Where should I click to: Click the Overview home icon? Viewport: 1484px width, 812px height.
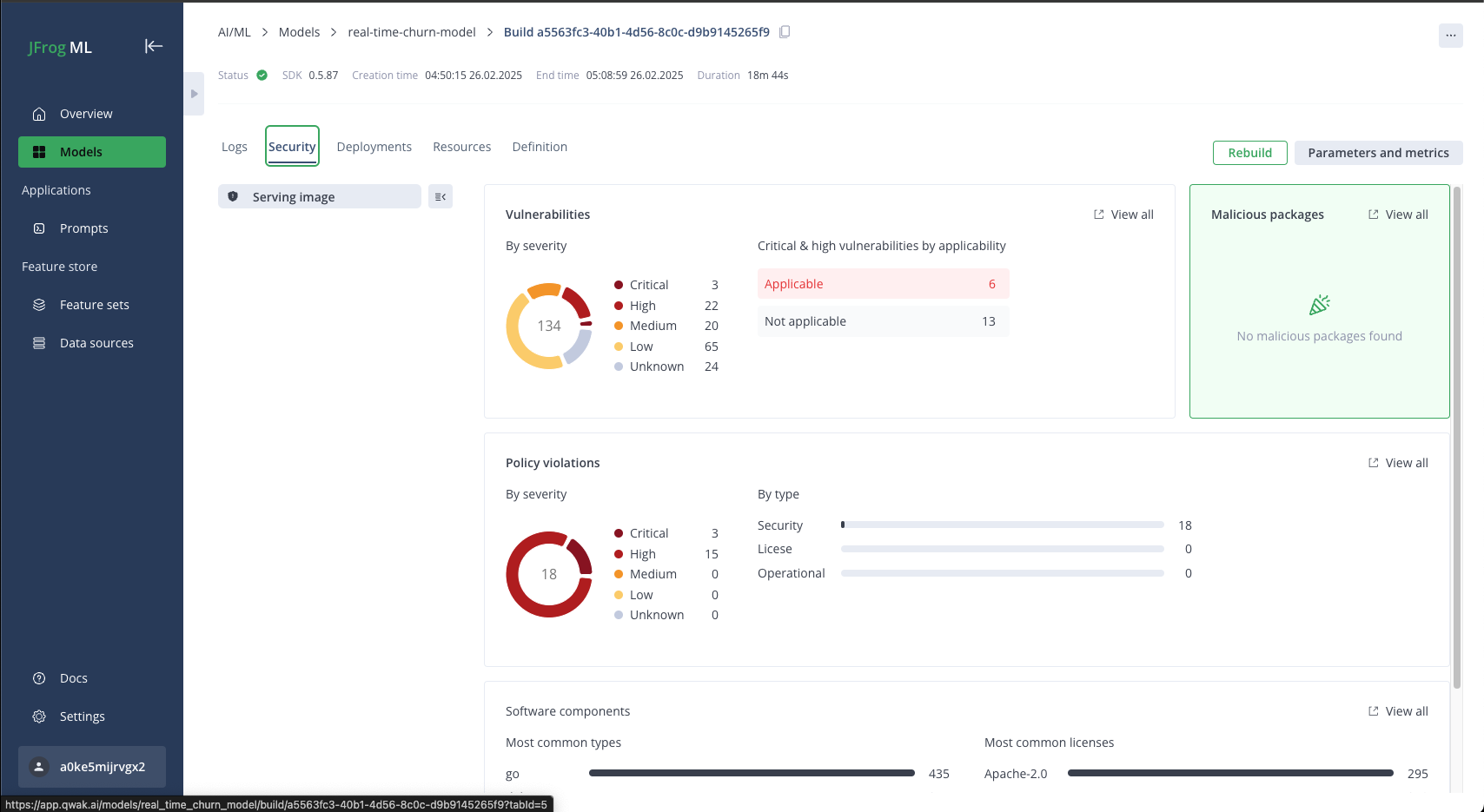39,114
